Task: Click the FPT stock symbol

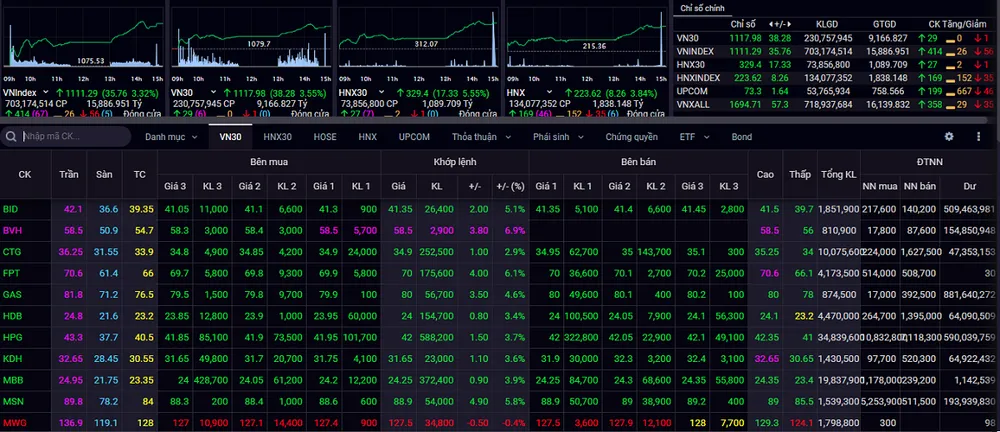Action: pyautogui.click(x=11, y=272)
